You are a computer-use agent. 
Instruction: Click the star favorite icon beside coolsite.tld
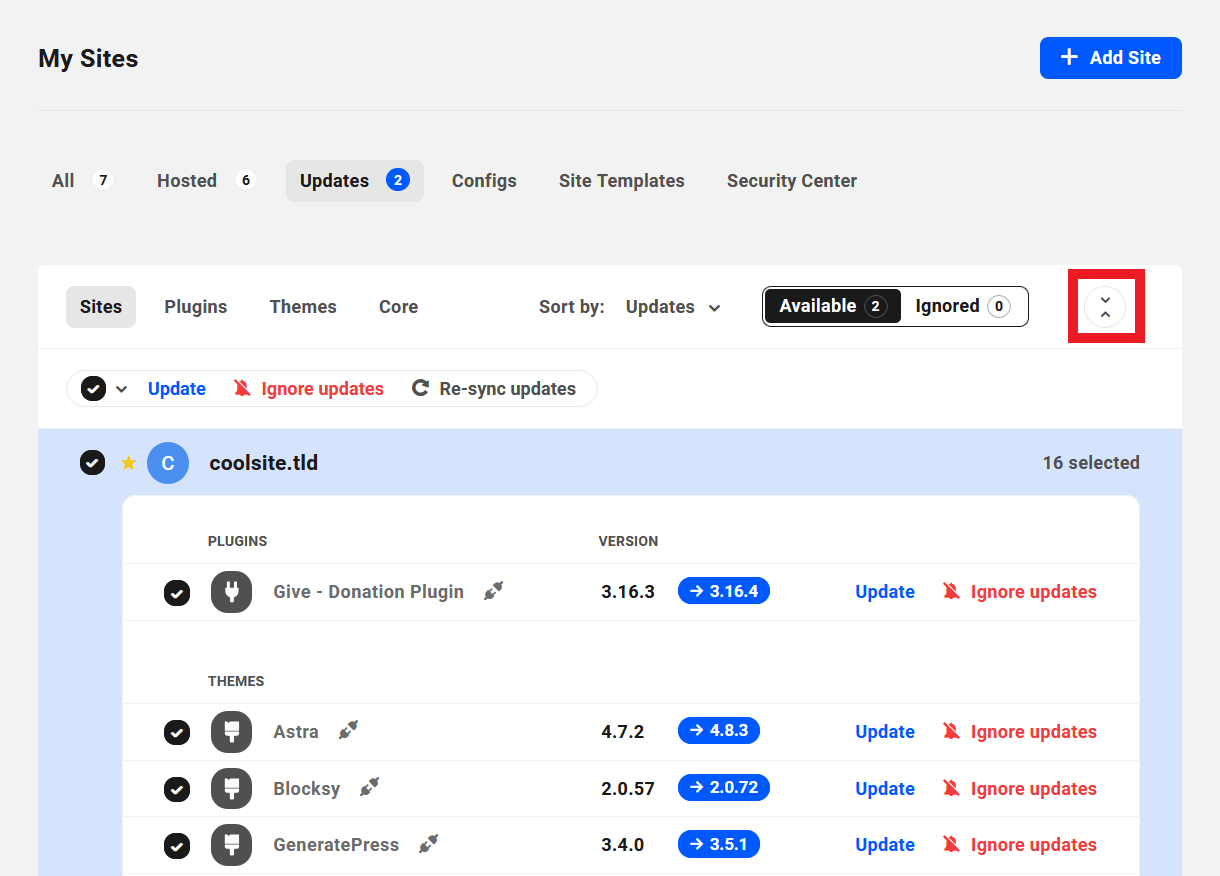click(128, 463)
